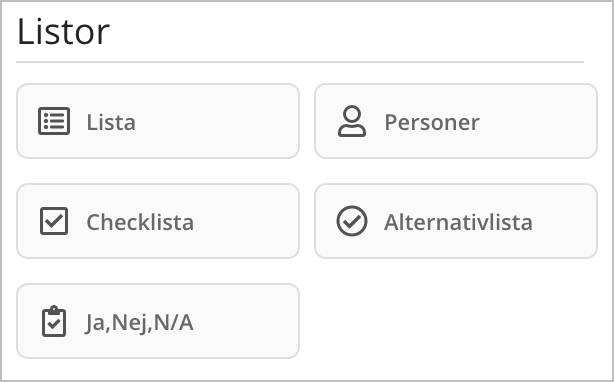Click the circled checkmark icon beside Alternativlista
This screenshot has width=614, height=382.
352,221
